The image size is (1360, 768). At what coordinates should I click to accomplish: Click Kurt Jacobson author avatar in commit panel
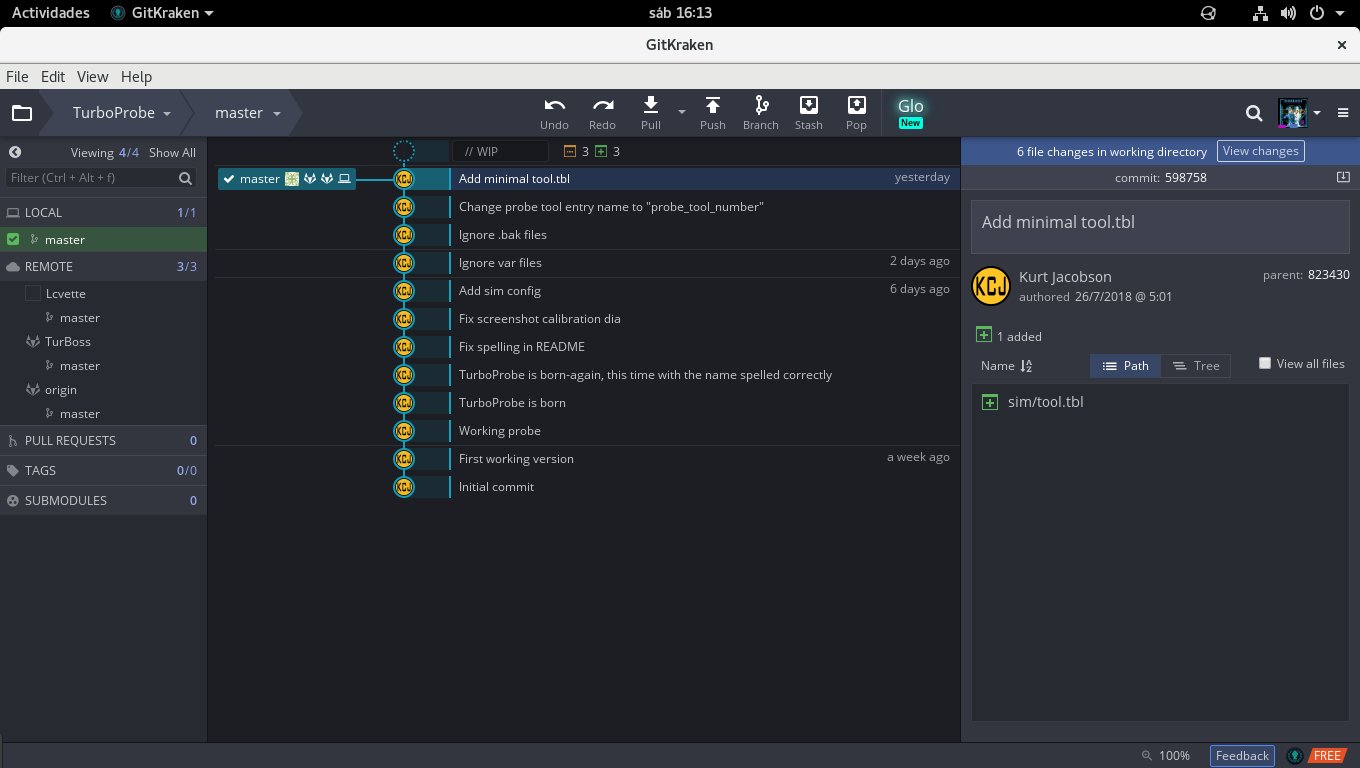(990, 286)
